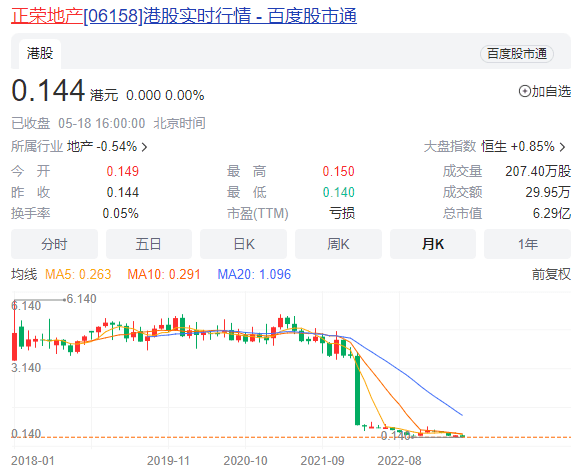Screen dimensions: 582x470
Task: Click the large green candlestick on the chart
Action: [x=357, y=390]
